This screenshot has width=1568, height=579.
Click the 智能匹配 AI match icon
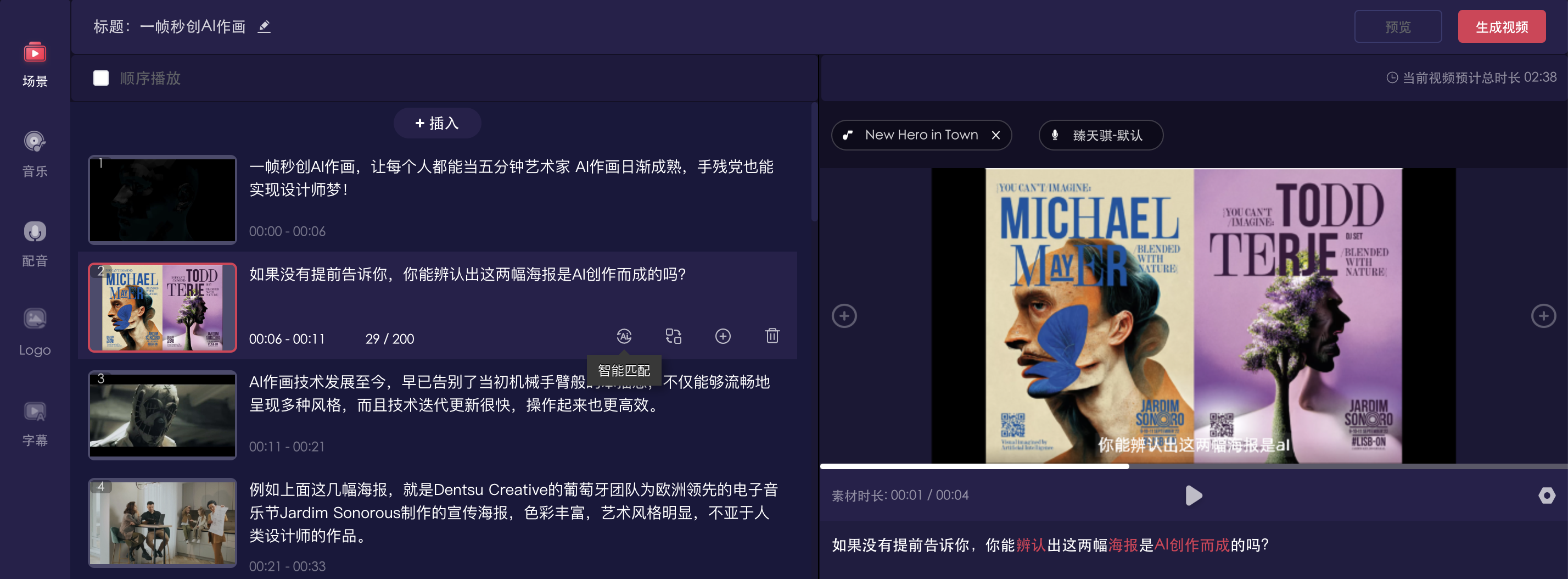tap(624, 336)
